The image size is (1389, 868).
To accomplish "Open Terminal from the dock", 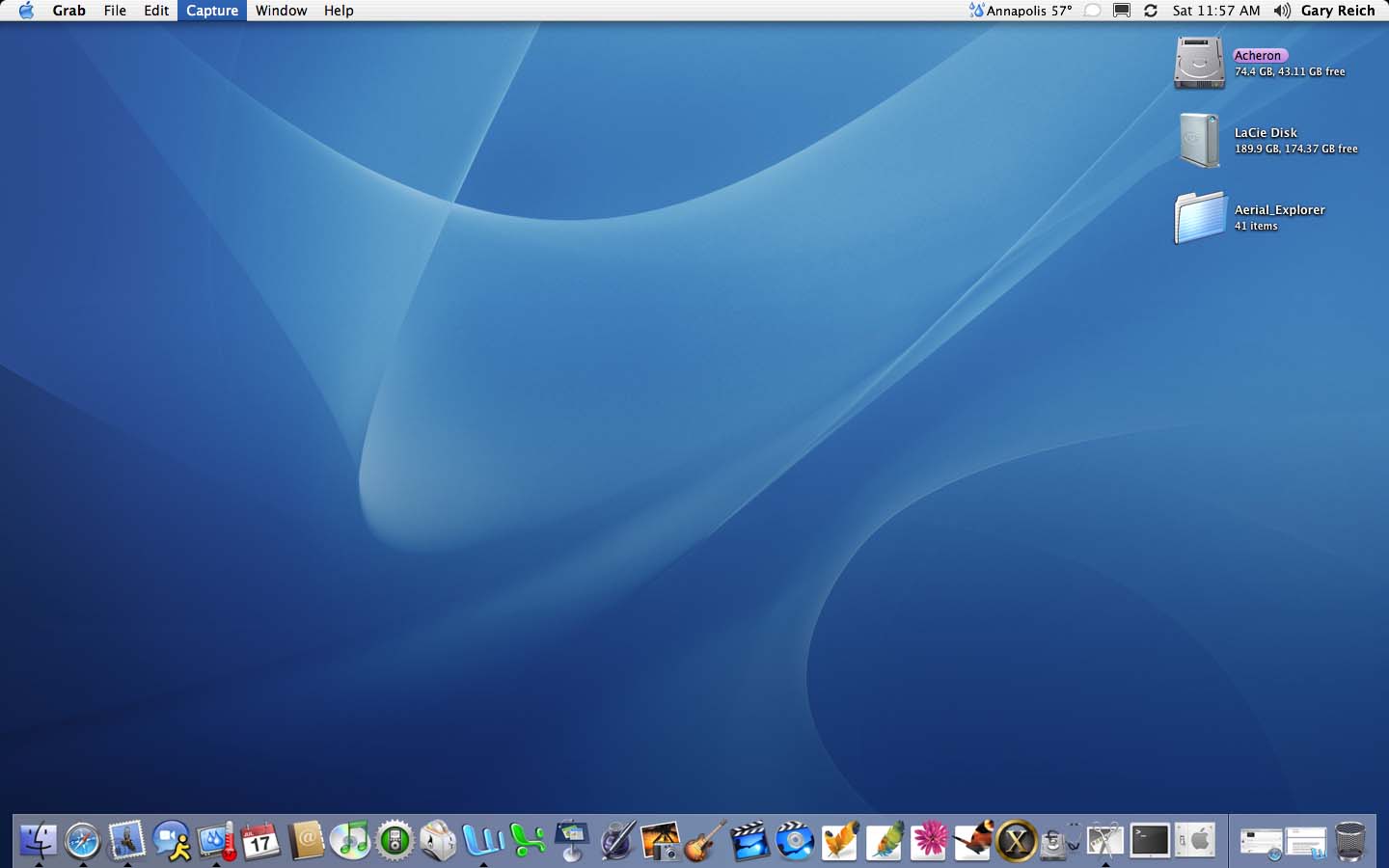I will pyautogui.click(x=1150, y=841).
